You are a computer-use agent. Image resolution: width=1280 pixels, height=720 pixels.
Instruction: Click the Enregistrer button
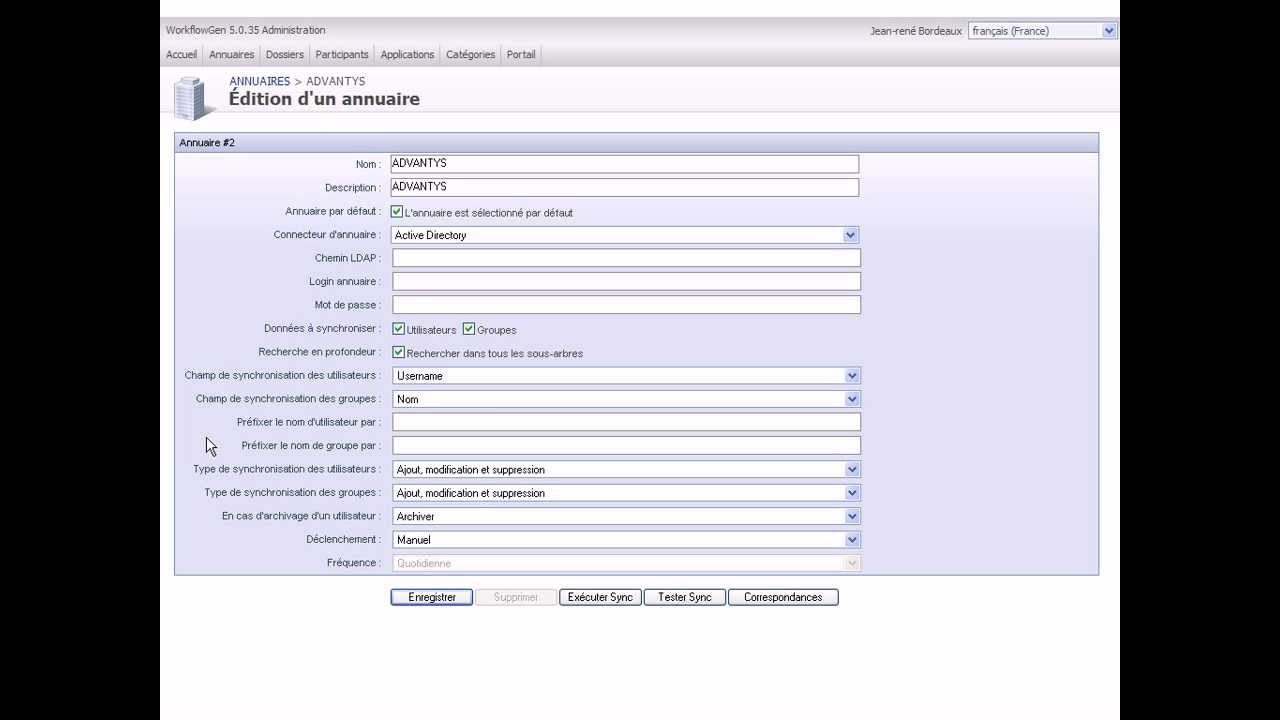pos(432,597)
